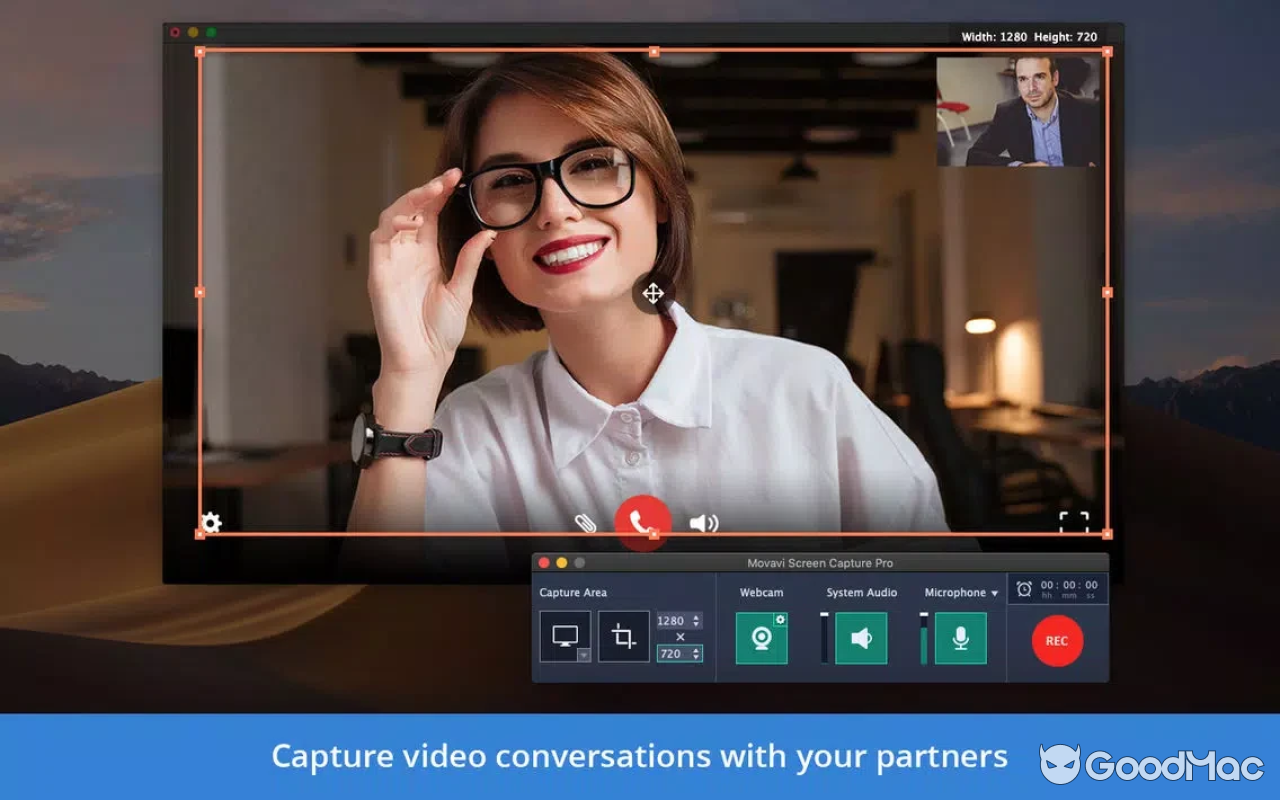Adjust the microphone level slider

[922, 637]
